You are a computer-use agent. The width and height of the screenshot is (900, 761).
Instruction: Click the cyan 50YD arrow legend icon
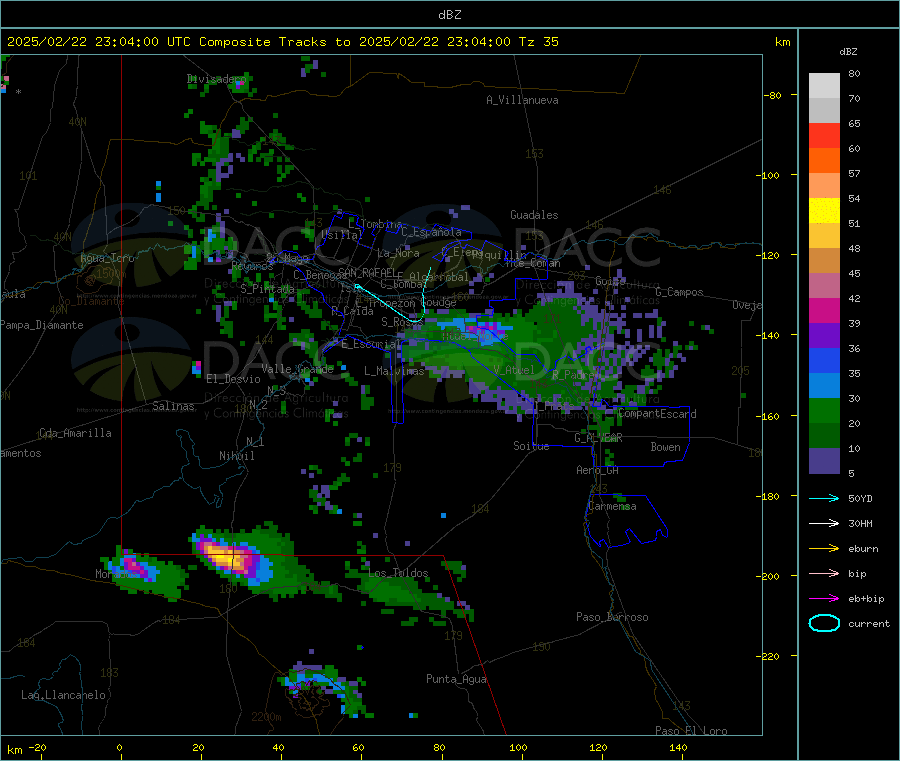(824, 498)
